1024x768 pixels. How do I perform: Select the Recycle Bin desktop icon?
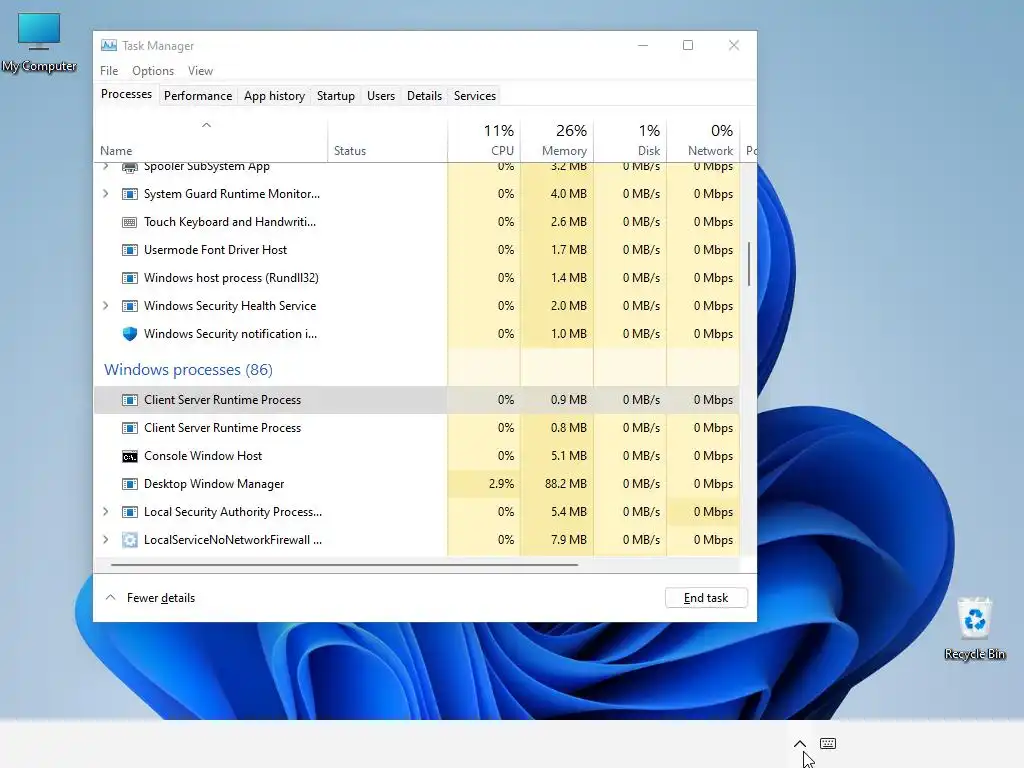pyautogui.click(x=974, y=628)
